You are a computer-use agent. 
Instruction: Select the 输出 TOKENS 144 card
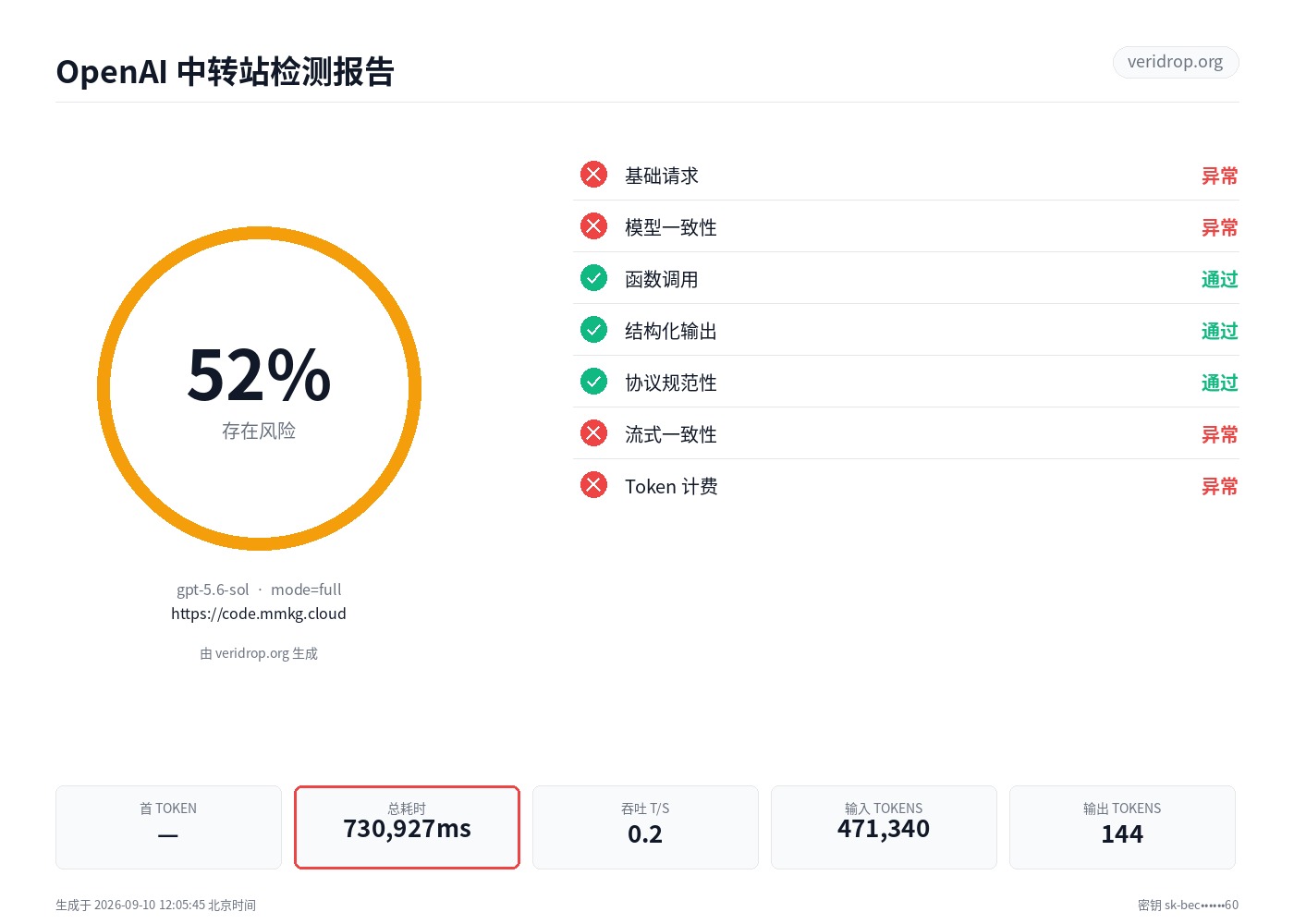[1122, 827]
